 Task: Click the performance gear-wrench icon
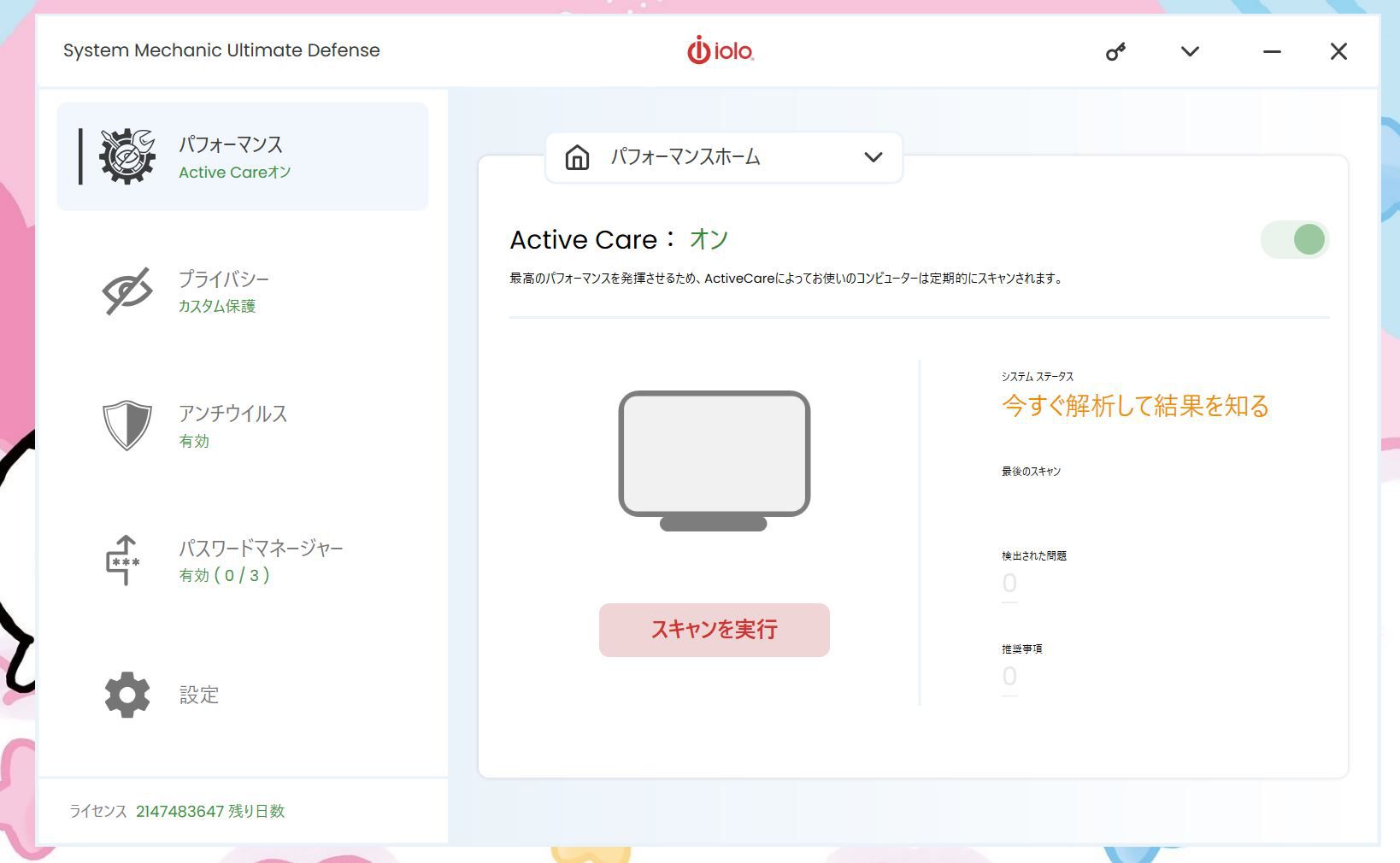click(x=127, y=156)
